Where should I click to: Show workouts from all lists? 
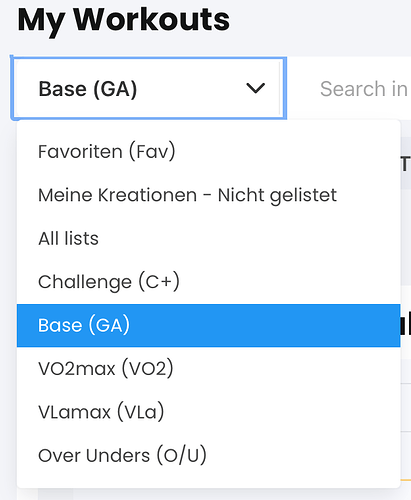(x=208, y=238)
